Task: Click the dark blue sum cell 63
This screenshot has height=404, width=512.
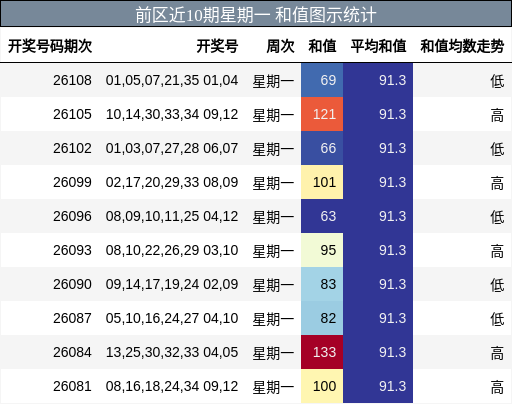Action: click(322, 216)
